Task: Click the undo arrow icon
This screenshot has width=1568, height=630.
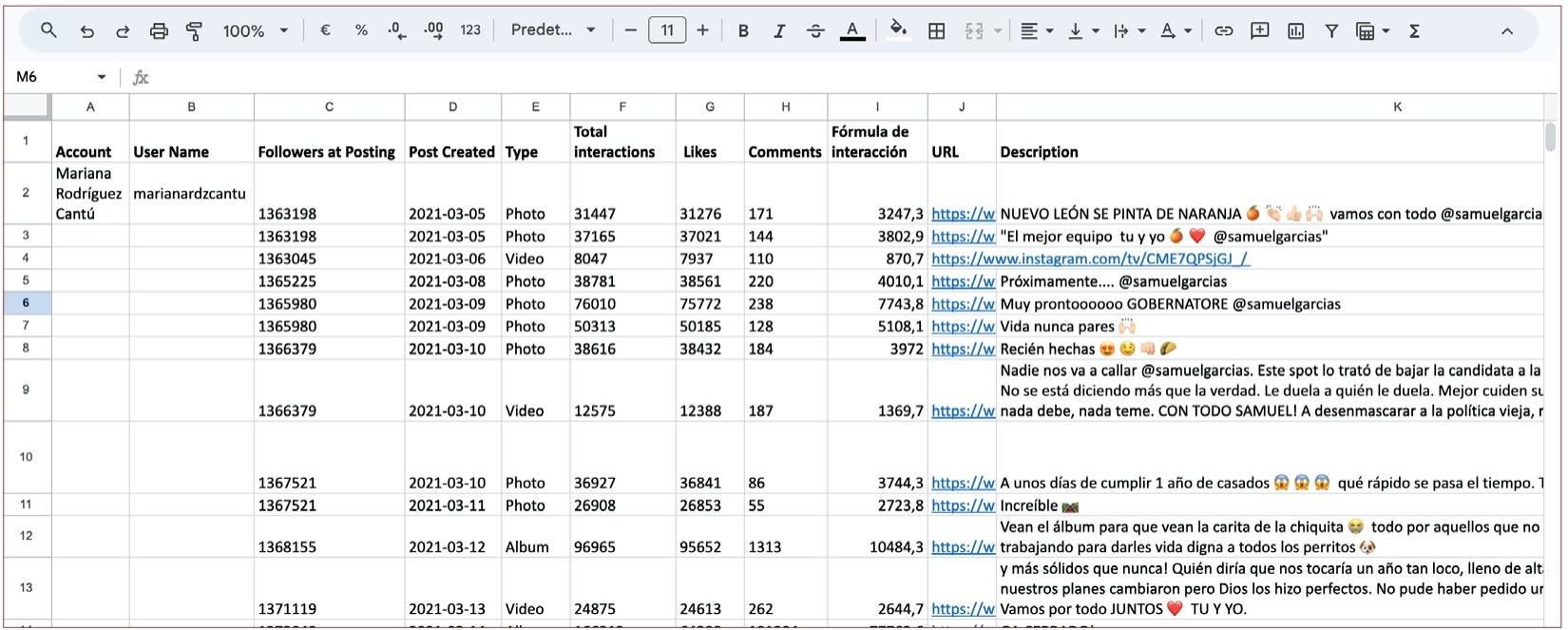Action: pyautogui.click(x=87, y=30)
